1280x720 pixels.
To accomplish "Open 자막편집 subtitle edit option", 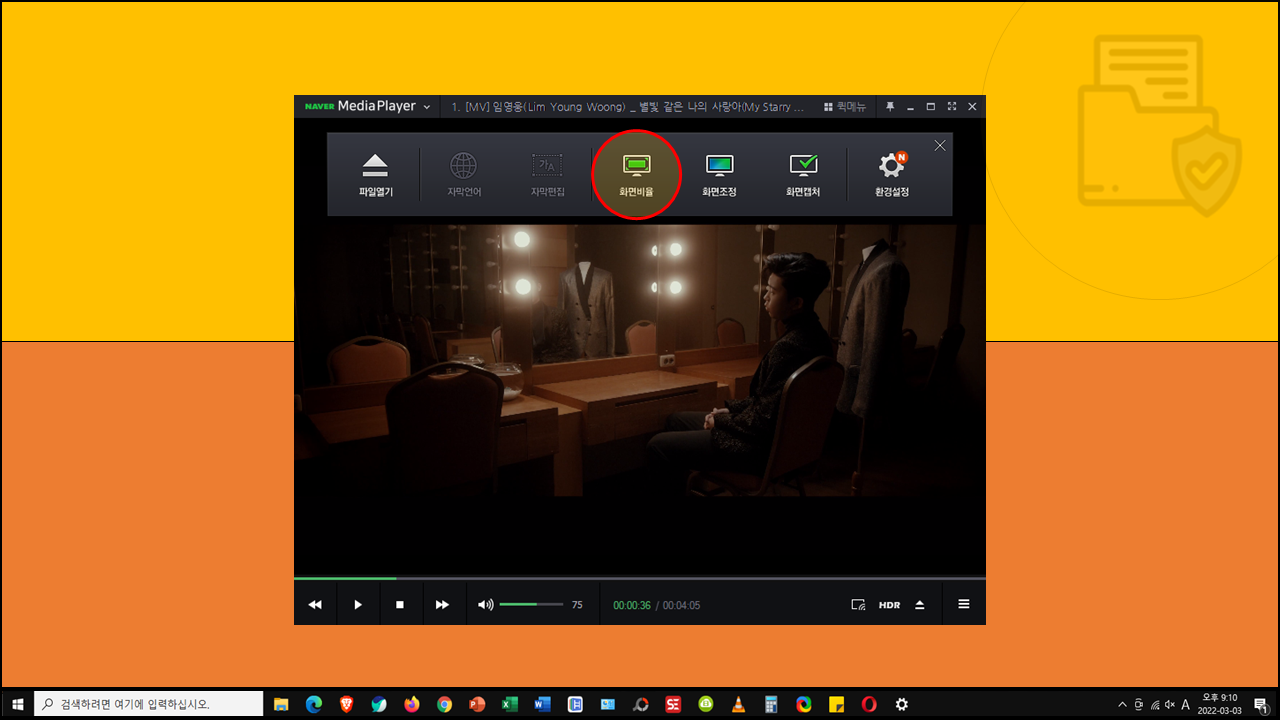I will point(547,175).
